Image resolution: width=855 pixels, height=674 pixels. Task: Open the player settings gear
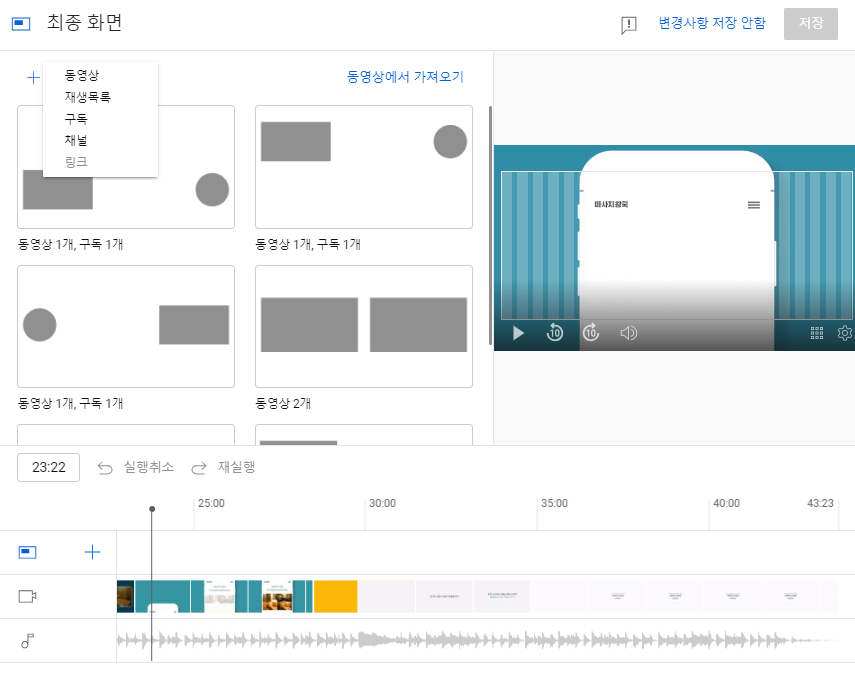coord(845,333)
